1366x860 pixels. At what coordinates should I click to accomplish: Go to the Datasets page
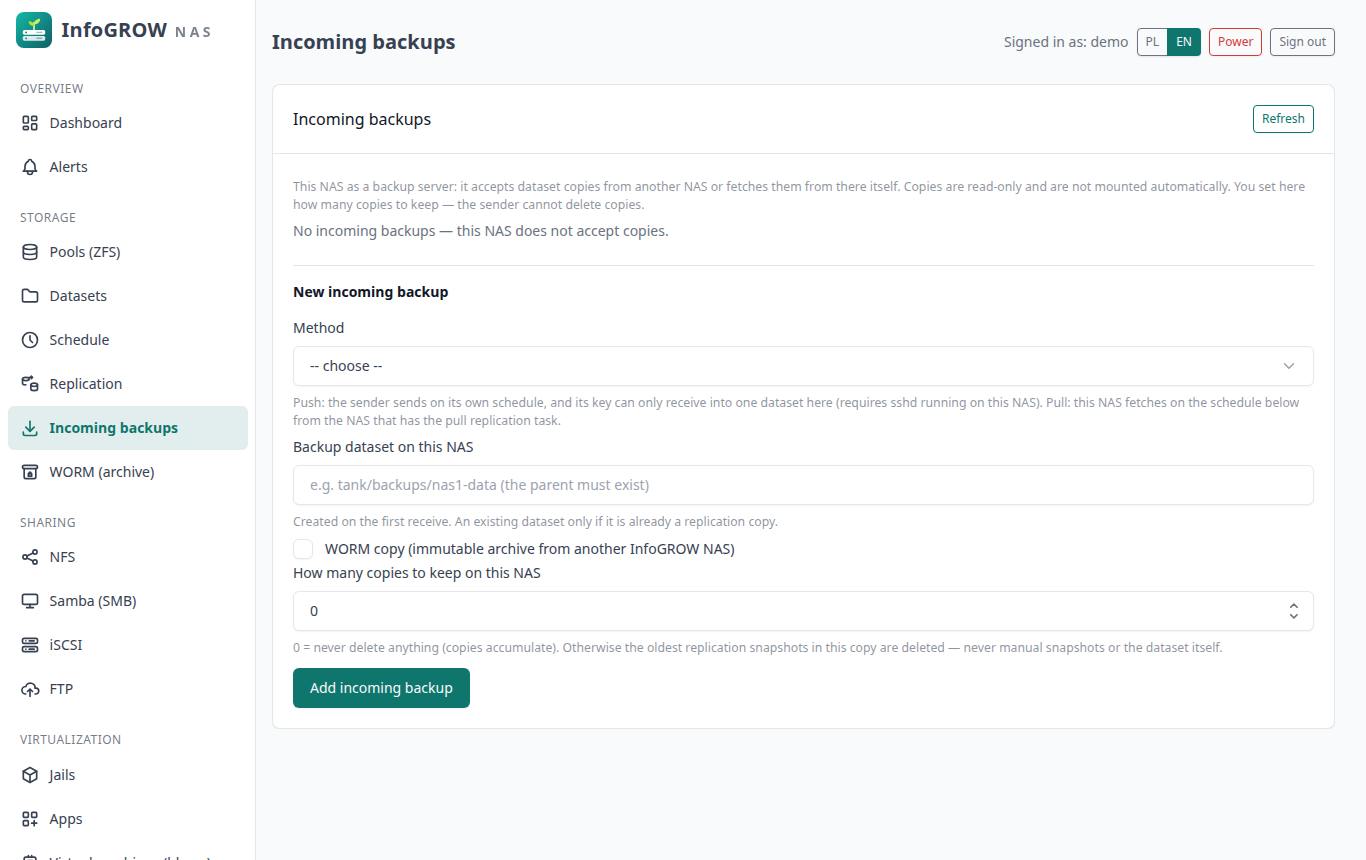pos(128,296)
